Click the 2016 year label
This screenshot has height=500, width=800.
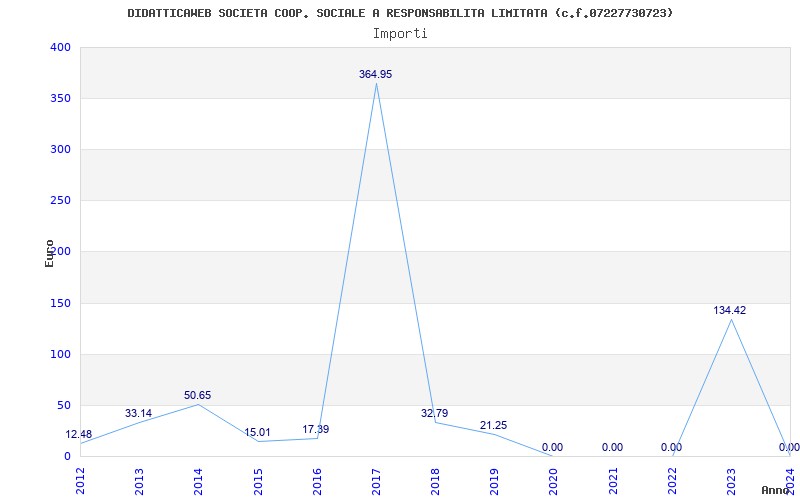coord(317,481)
